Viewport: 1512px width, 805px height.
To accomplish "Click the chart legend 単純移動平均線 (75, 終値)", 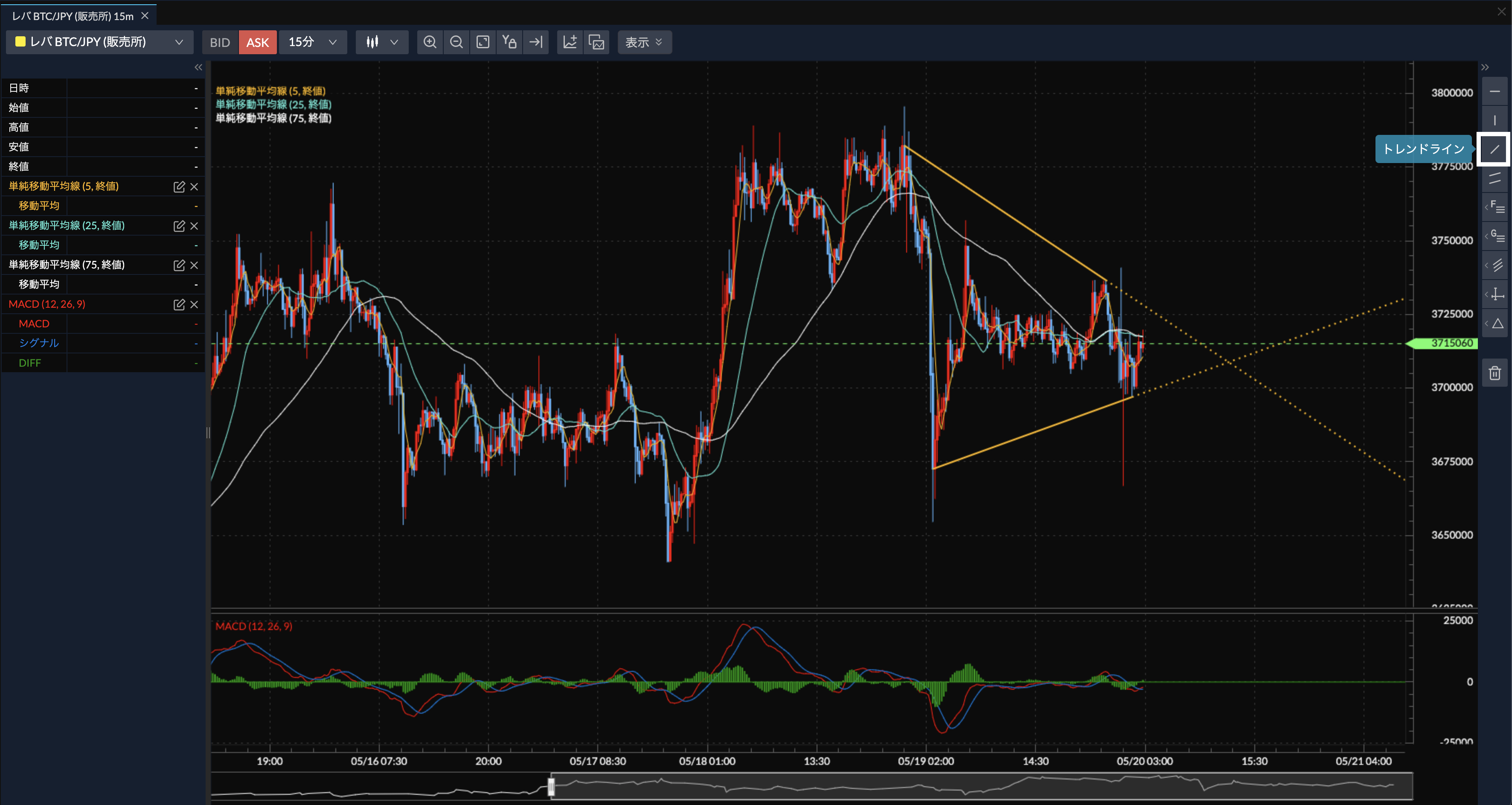I will pyautogui.click(x=273, y=118).
